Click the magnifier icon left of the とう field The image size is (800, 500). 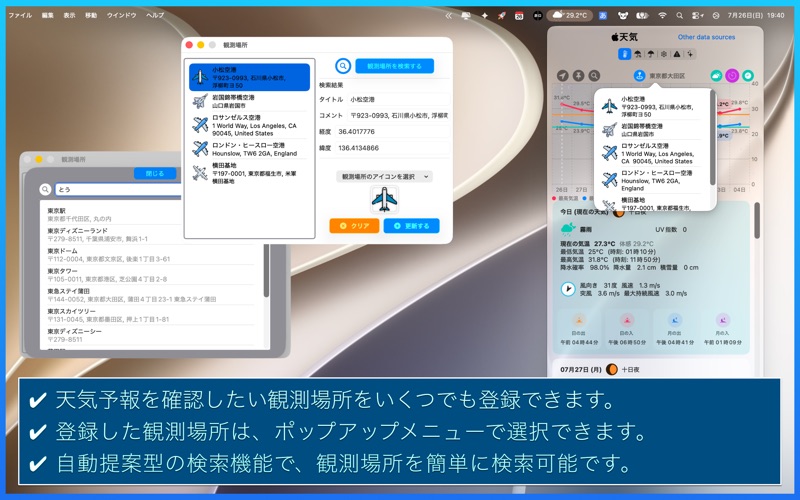pos(45,189)
